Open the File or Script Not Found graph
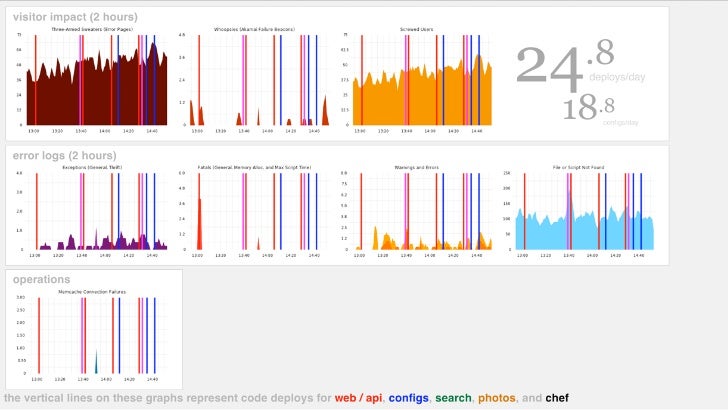 [x=578, y=211]
